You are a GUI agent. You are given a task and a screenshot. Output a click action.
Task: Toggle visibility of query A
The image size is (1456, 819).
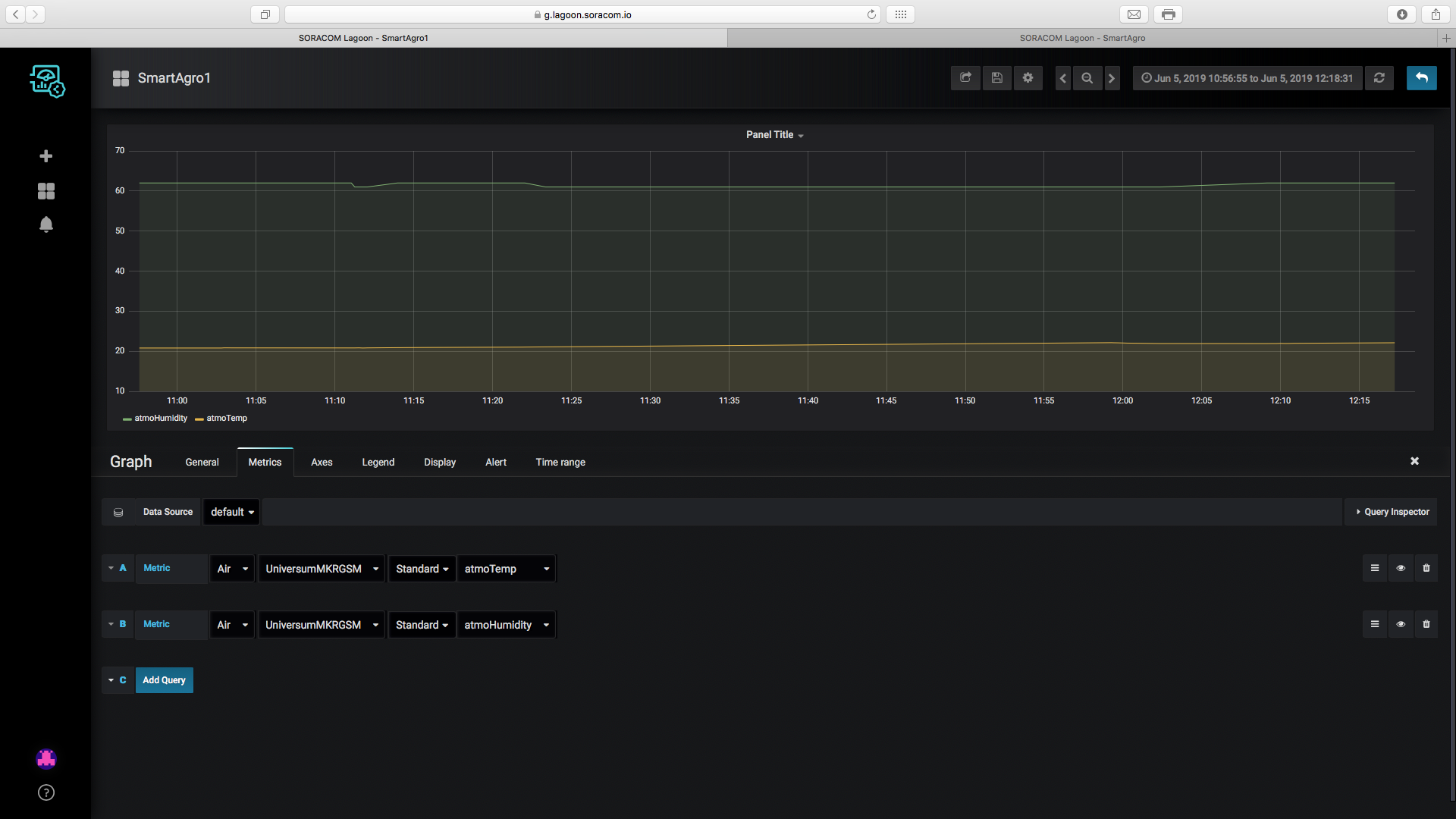click(x=1401, y=568)
